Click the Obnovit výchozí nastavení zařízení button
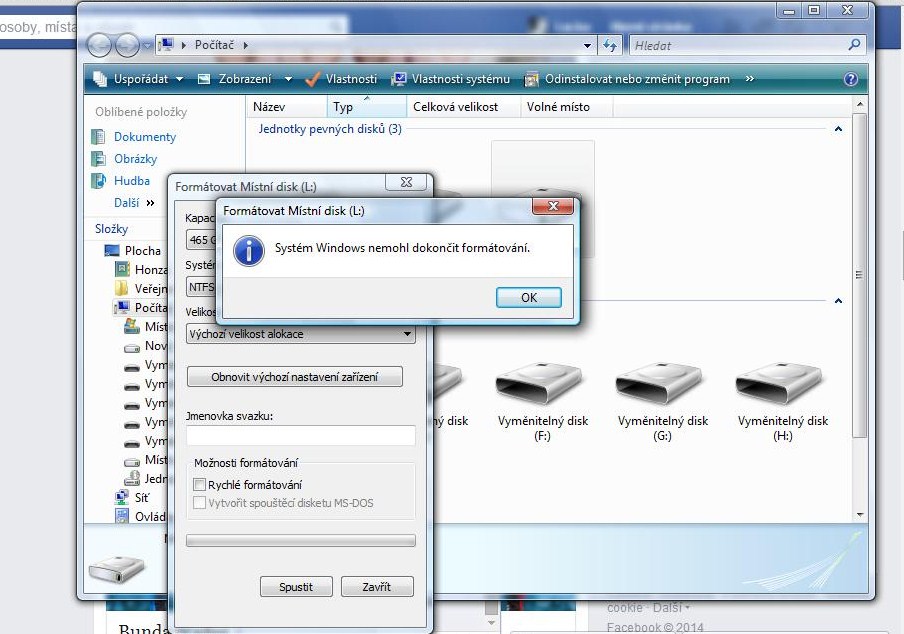 (293, 377)
